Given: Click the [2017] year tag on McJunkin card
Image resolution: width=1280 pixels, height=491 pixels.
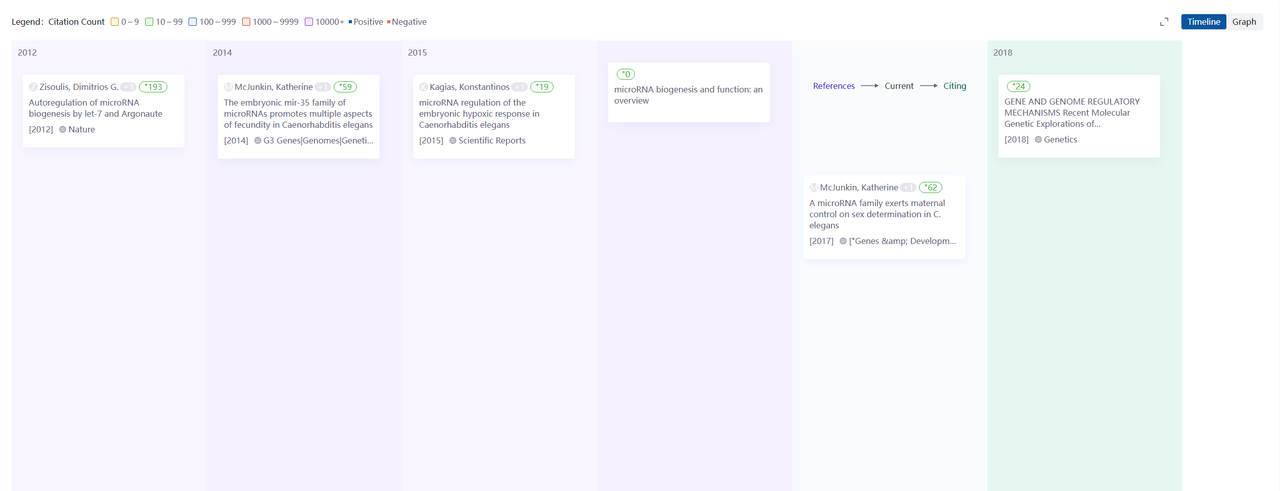Looking at the screenshot, I should click(822, 241).
